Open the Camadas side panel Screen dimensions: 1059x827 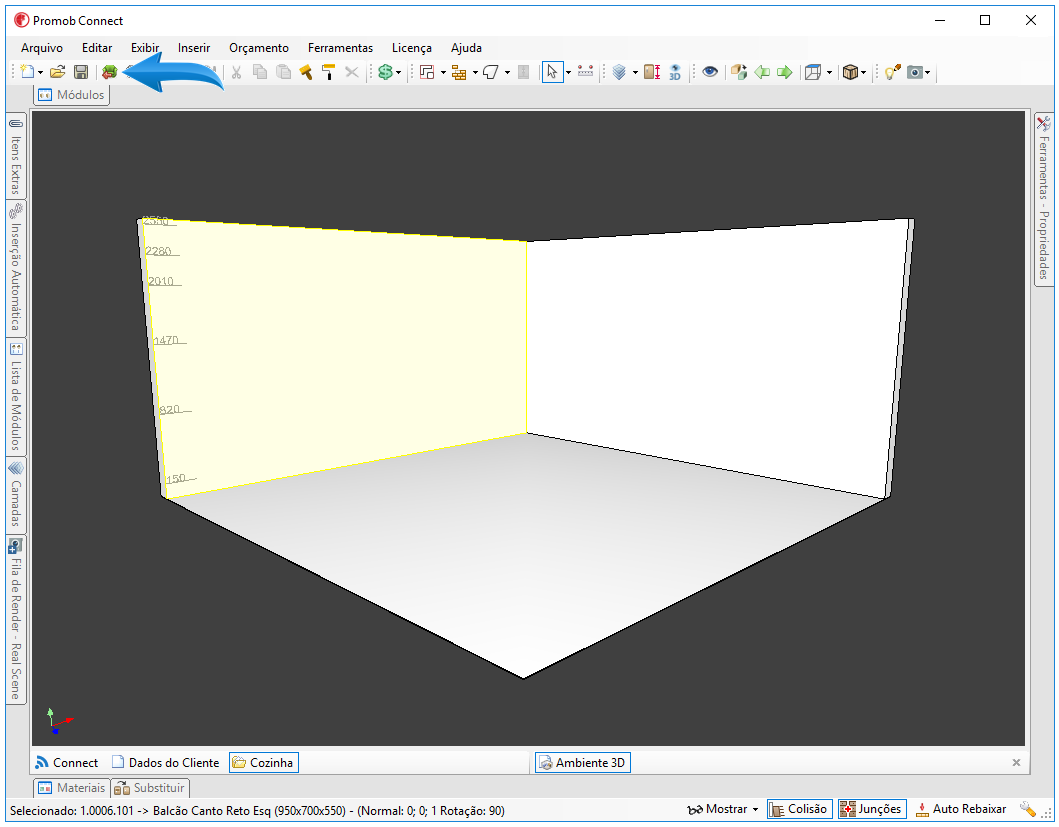(16, 495)
